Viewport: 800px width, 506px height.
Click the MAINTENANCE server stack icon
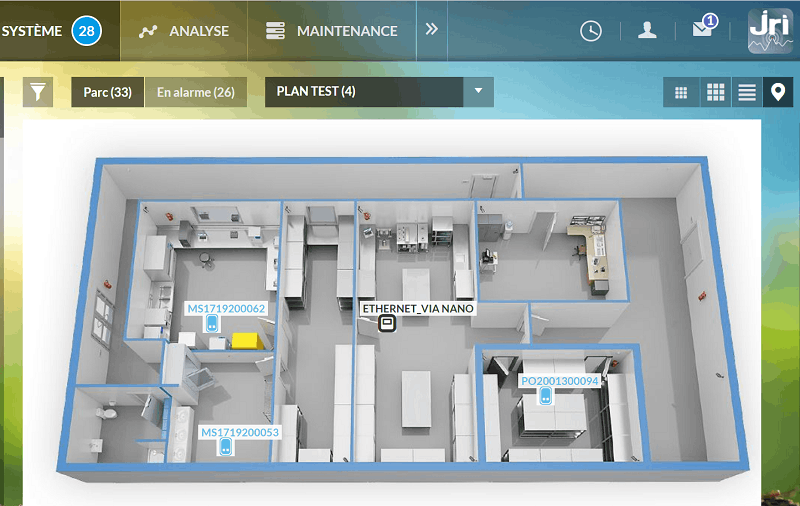click(275, 31)
